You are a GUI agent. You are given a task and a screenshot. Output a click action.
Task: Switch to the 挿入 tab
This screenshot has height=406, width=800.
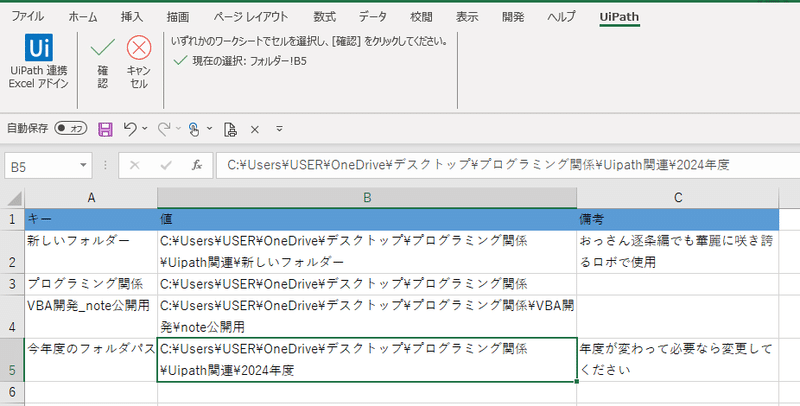click(132, 16)
